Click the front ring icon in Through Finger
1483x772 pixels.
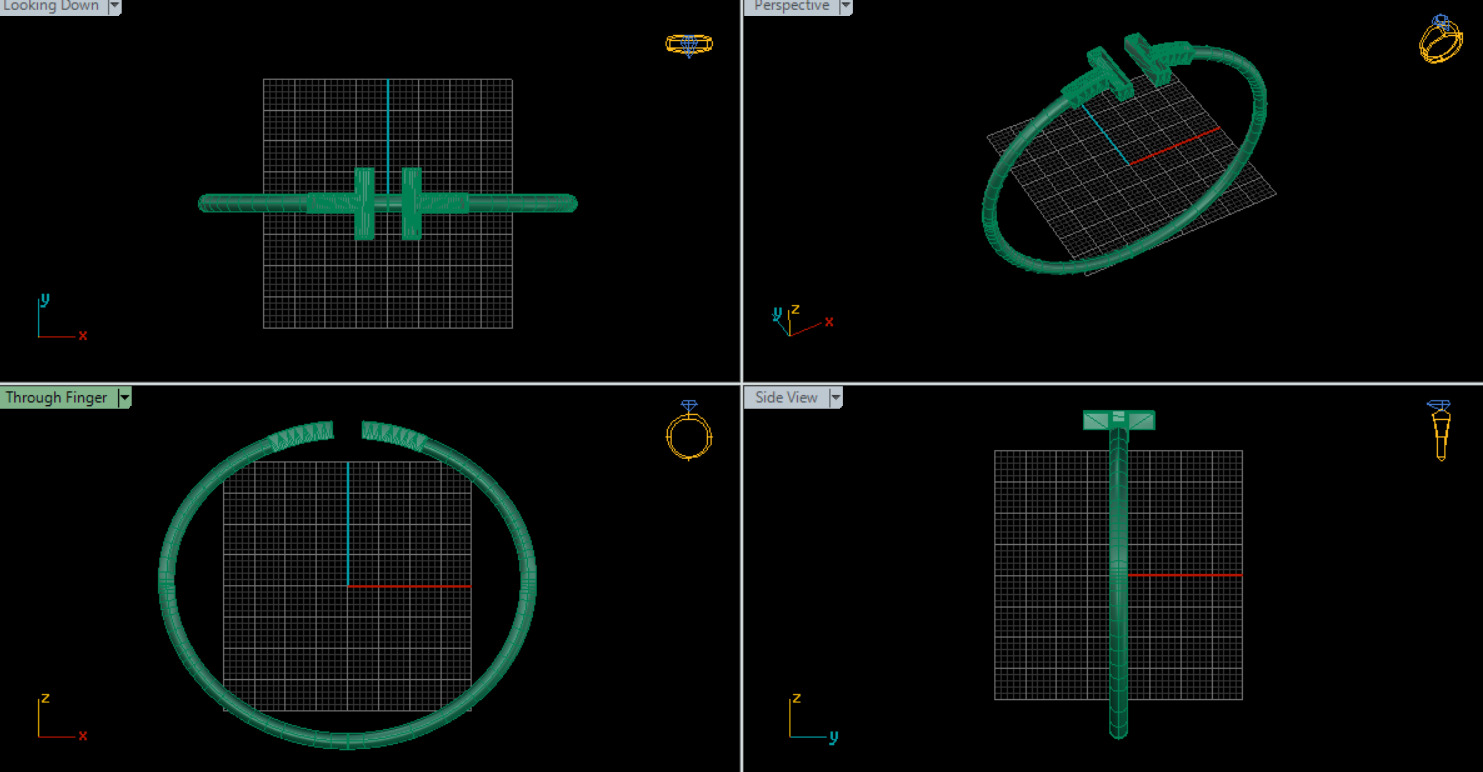click(689, 430)
